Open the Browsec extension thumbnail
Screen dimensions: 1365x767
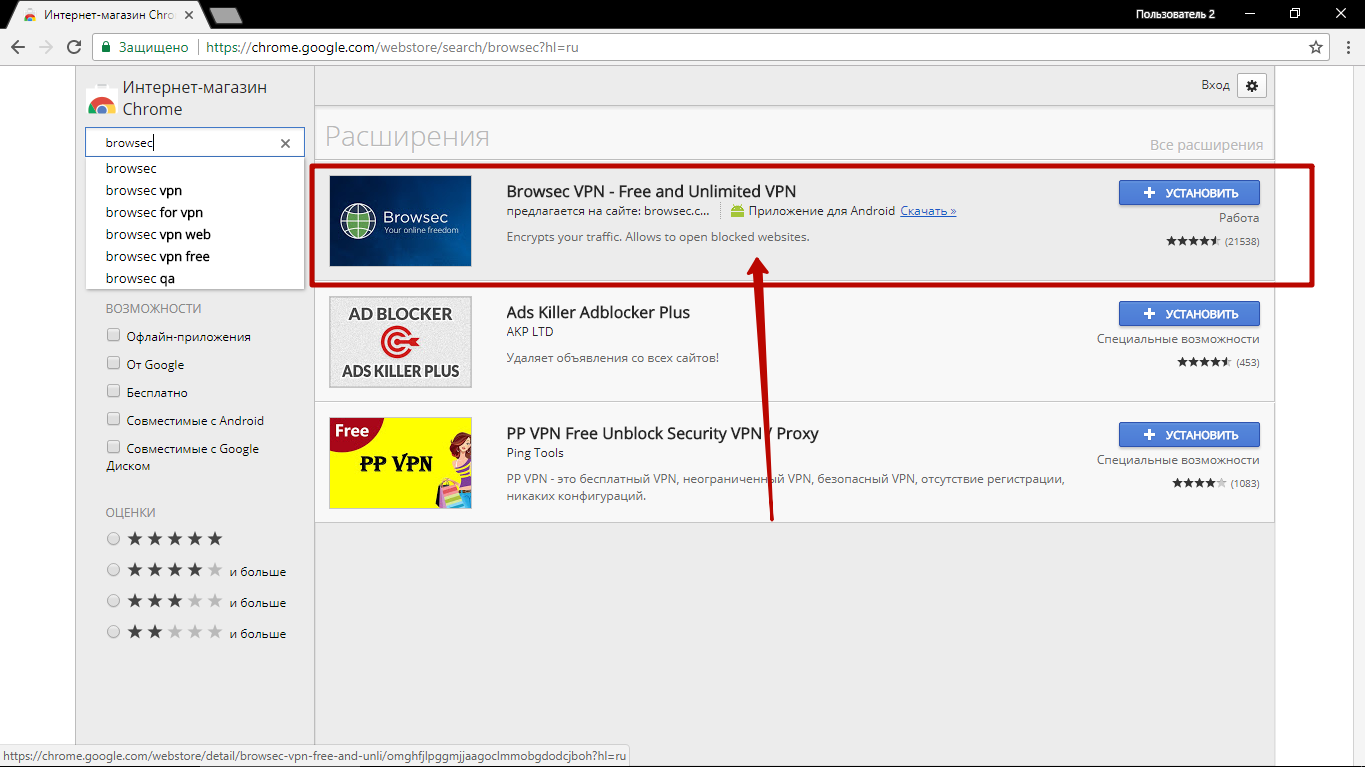click(x=400, y=221)
